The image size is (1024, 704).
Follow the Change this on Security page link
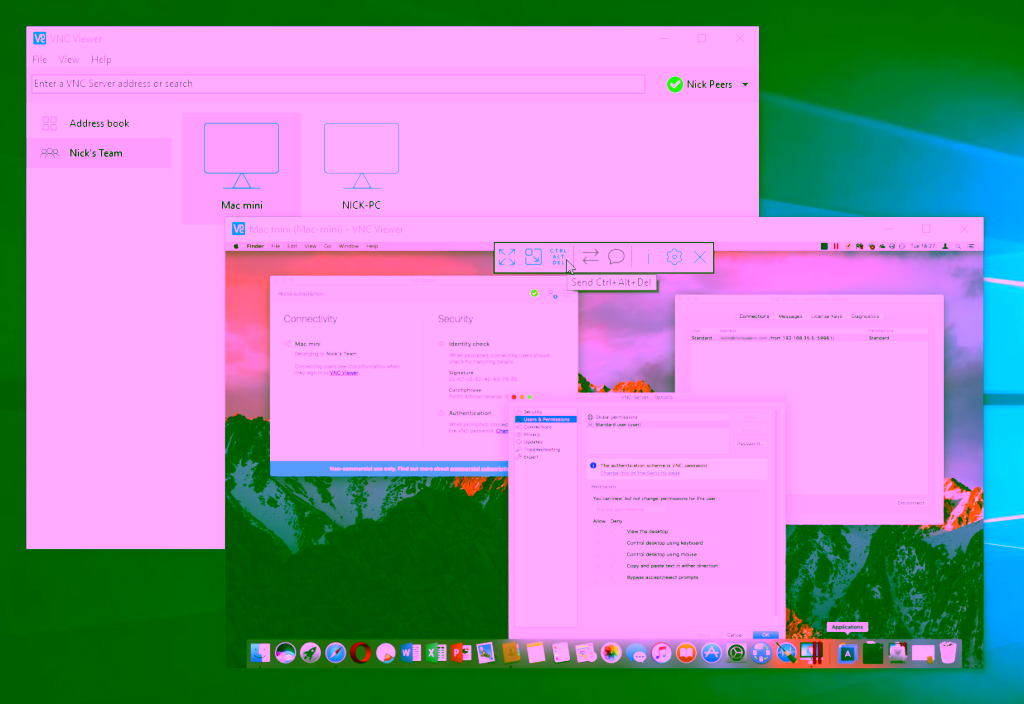click(638, 472)
